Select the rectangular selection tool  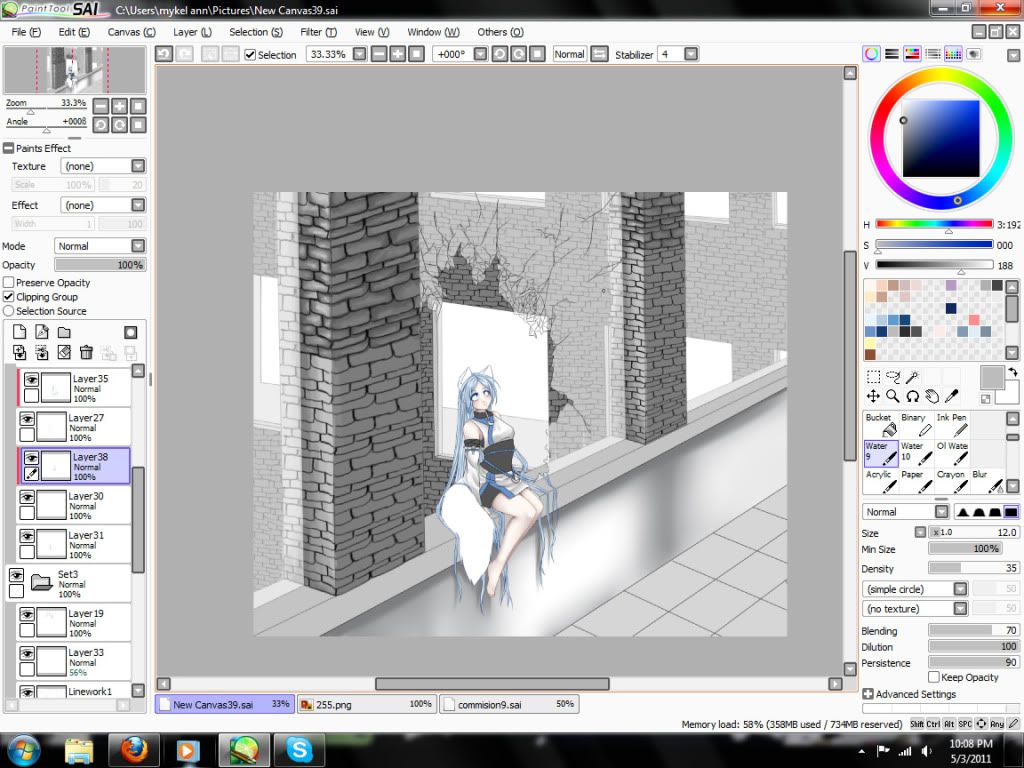(x=873, y=377)
